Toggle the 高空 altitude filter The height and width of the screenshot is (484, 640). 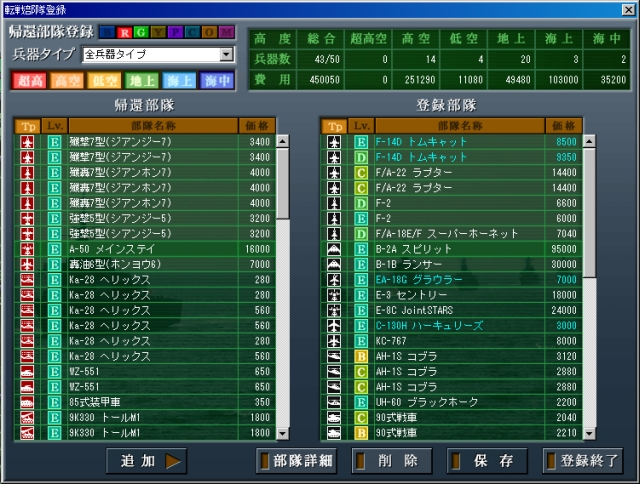tap(67, 80)
